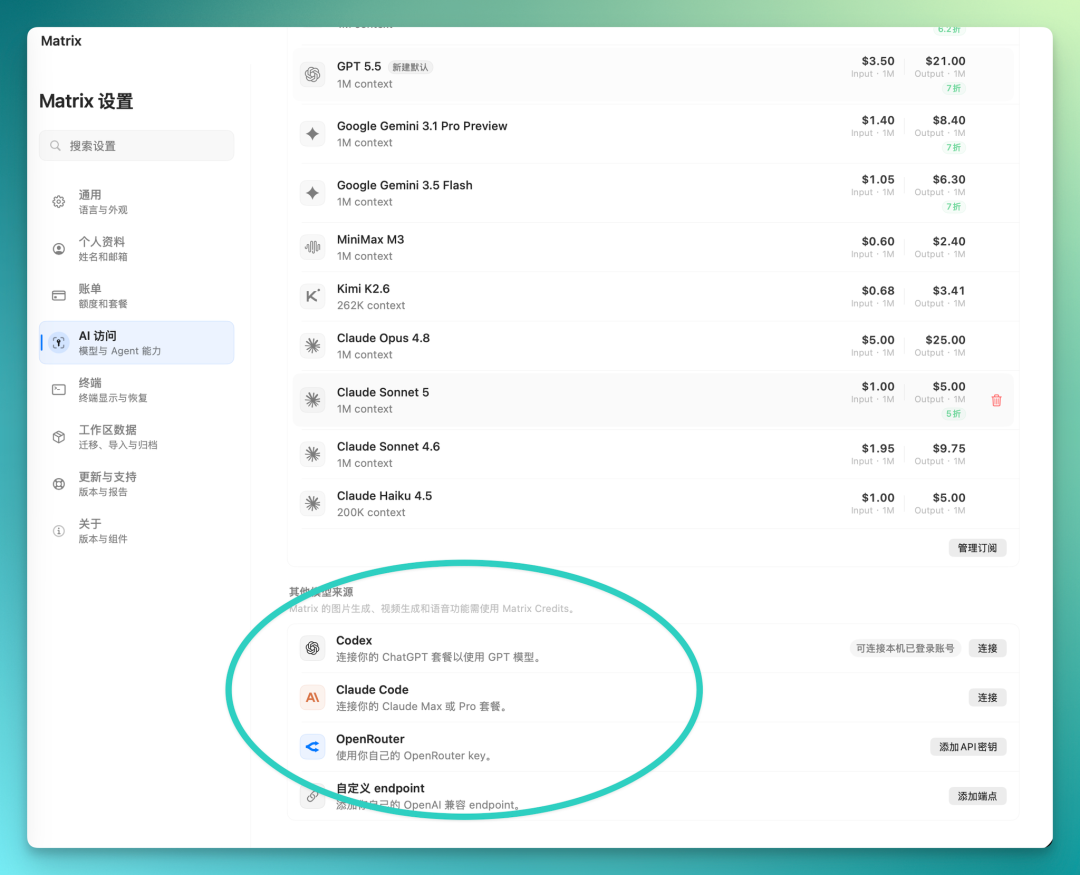The width and height of the screenshot is (1080, 875).
Task: Click the profile icon for 个人资料
Action: (59, 249)
